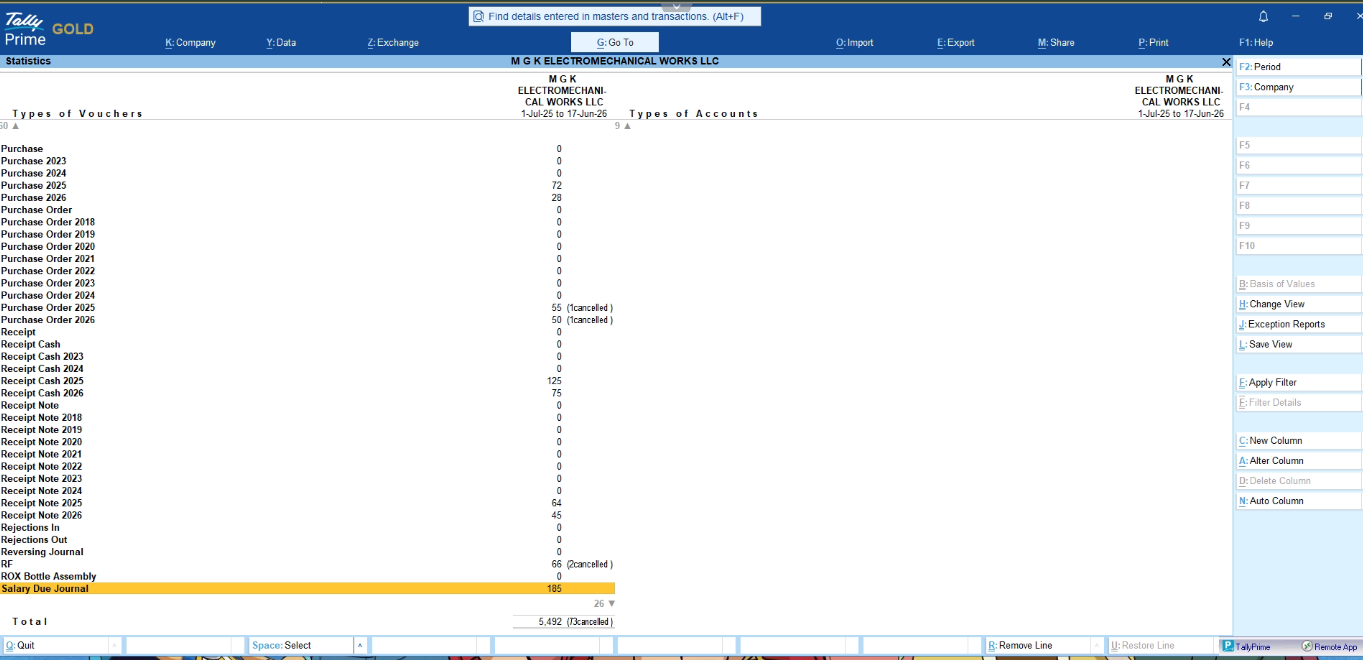Open J: Exception Reports
Screen dimensions: 1363x660
tap(1298, 324)
